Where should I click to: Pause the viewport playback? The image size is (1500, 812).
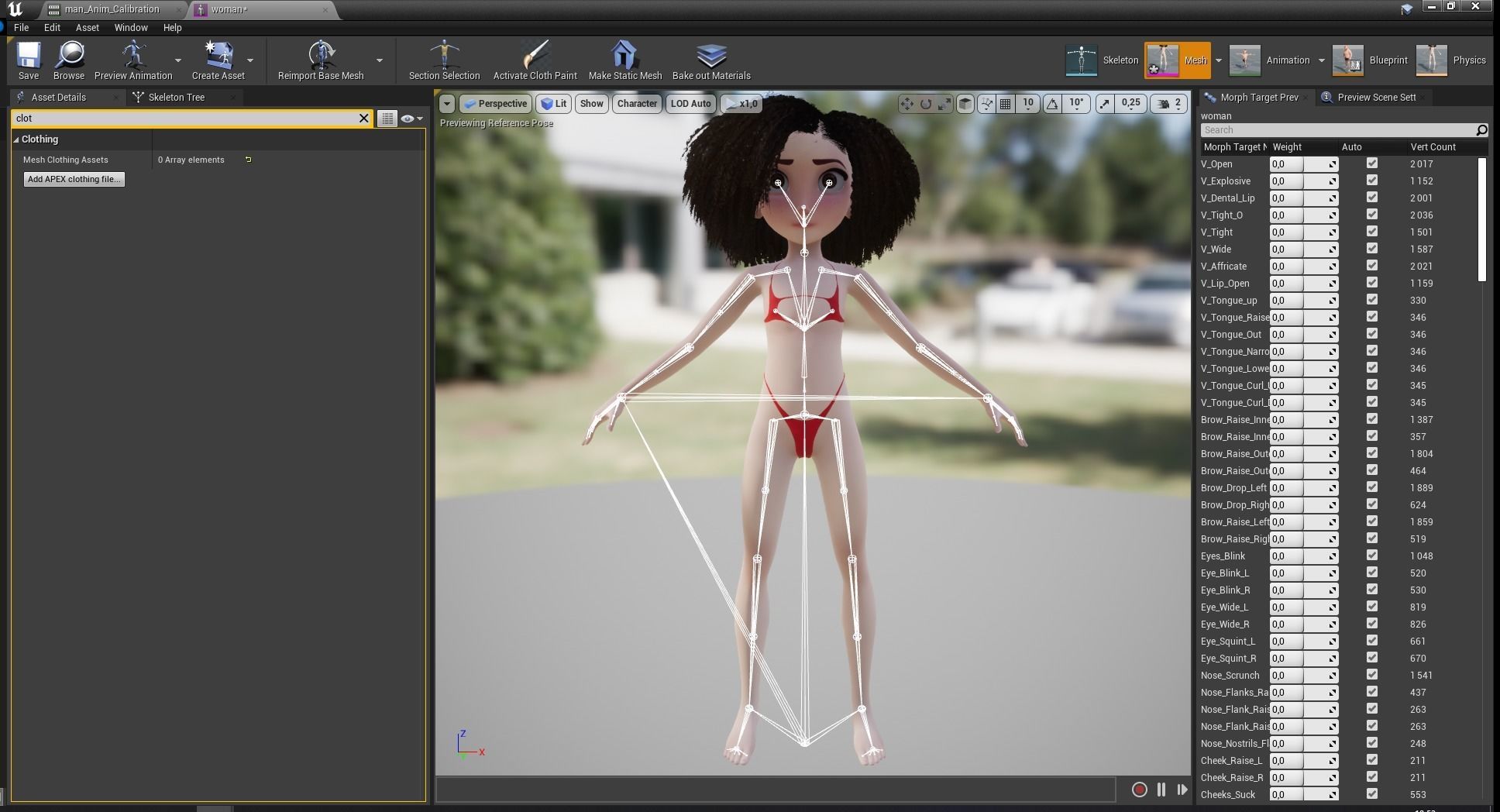(1161, 790)
